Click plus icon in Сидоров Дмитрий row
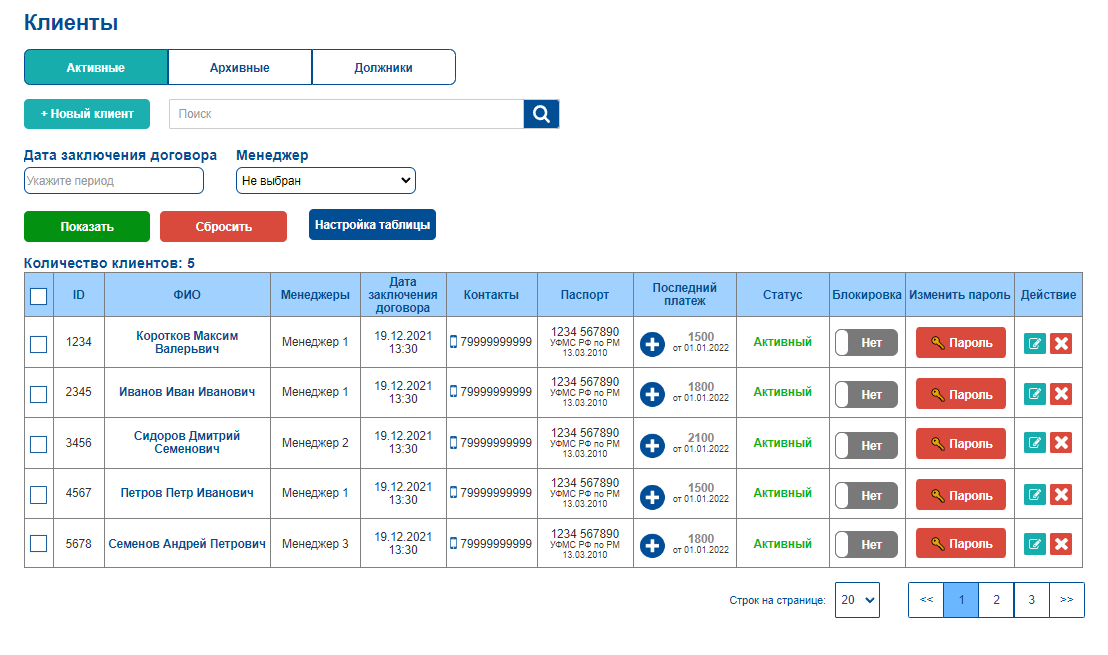The image size is (1108, 655). 652,445
